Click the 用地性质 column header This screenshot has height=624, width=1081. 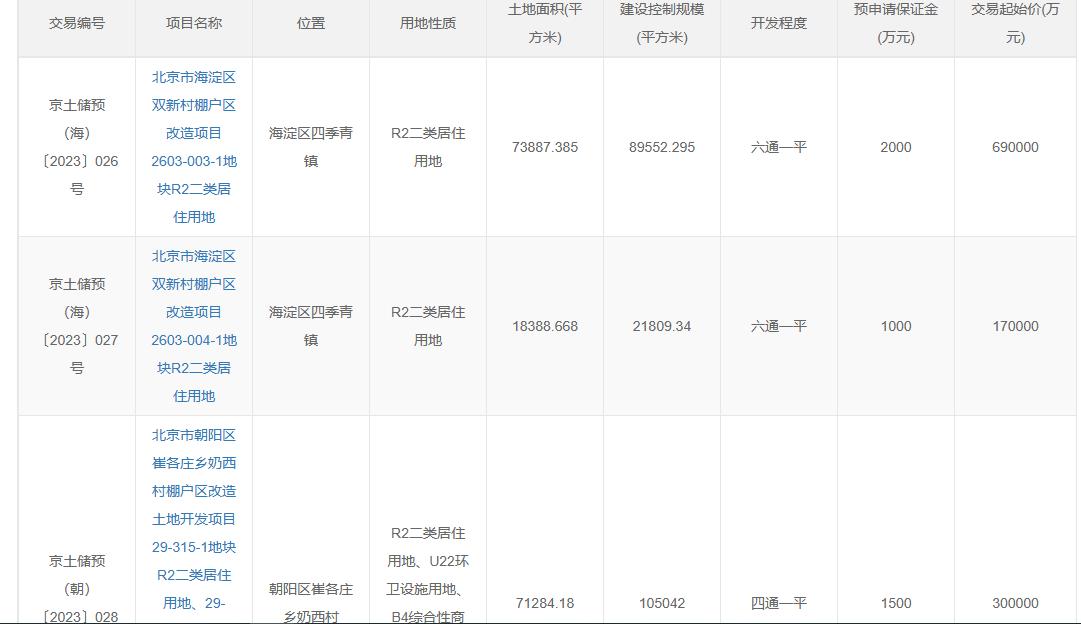[x=425, y=27]
